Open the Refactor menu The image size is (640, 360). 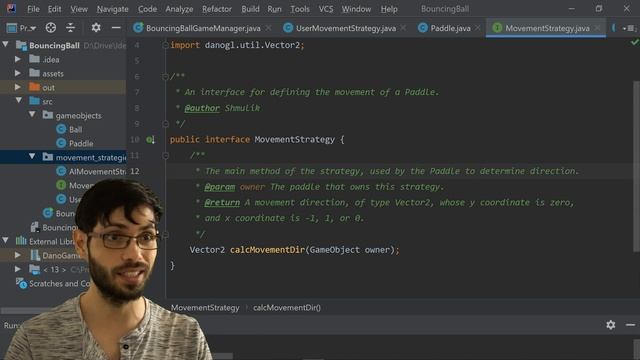point(217,9)
